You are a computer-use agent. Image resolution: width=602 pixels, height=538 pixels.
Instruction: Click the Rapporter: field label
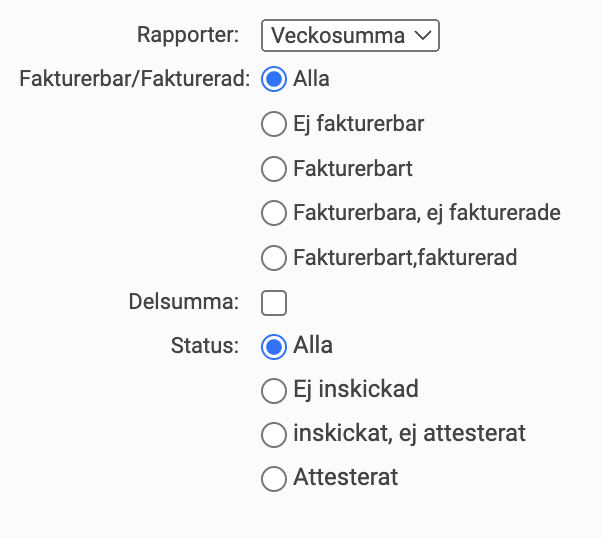pyautogui.click(x=188, y=36)
